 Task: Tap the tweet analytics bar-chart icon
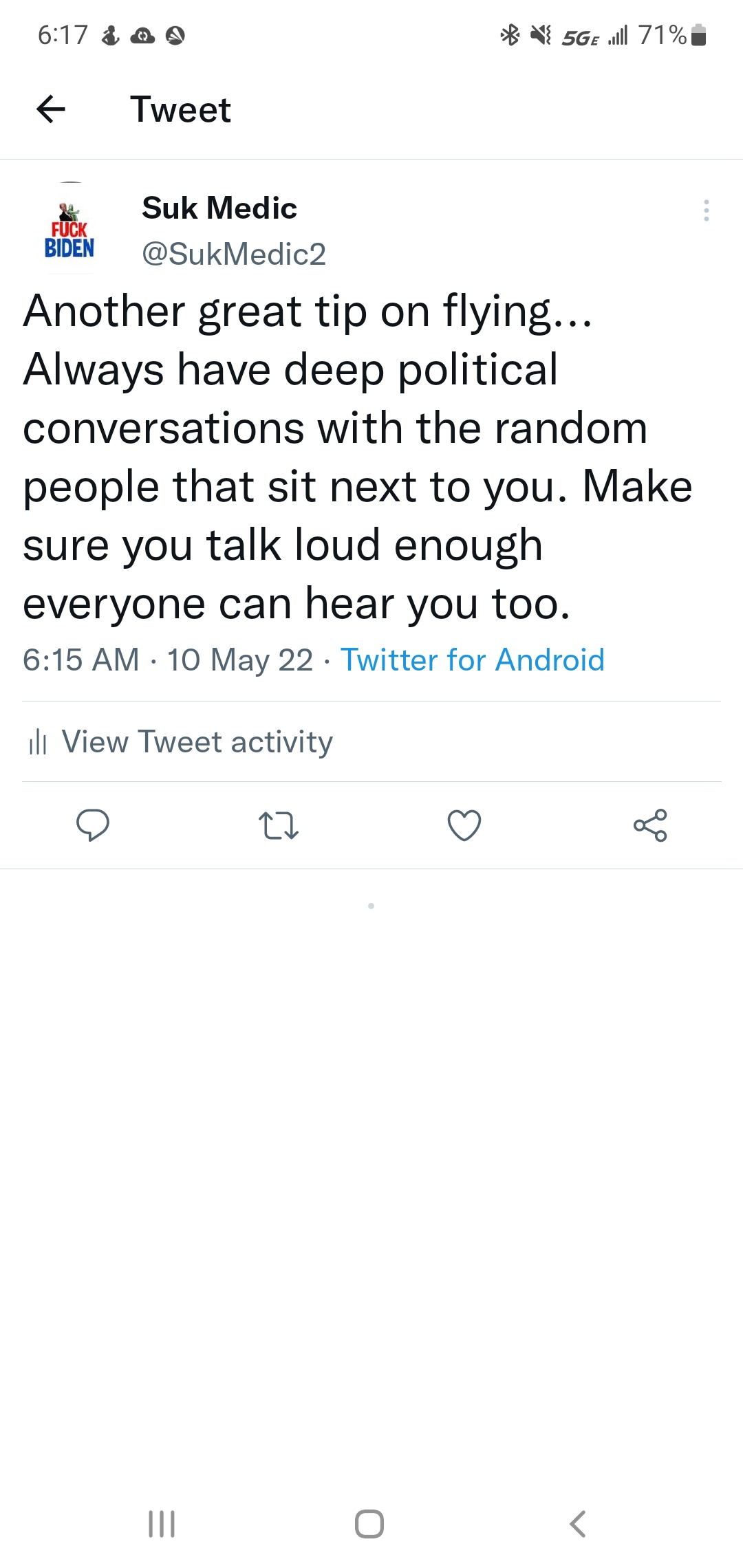tap(38, 743)
